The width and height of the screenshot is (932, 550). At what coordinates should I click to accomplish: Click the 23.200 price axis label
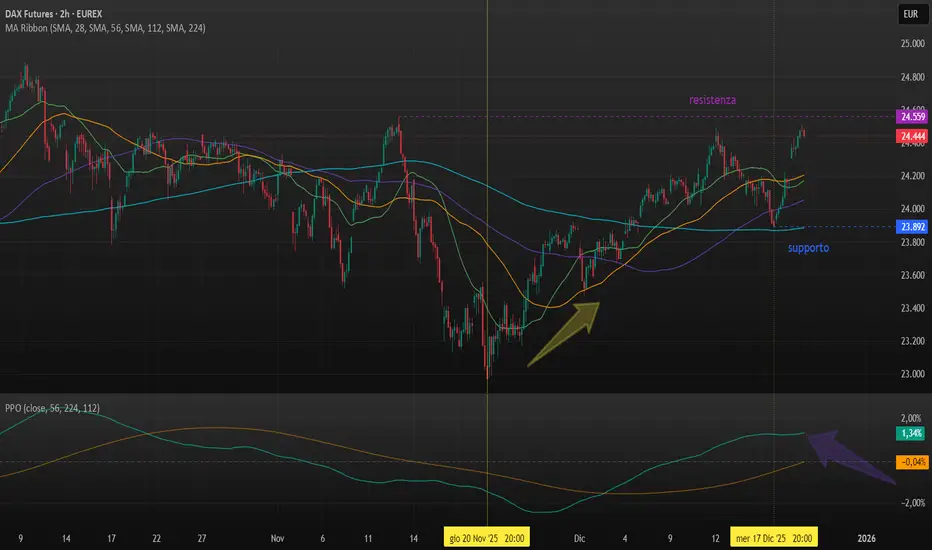click(x=912, y=341)
